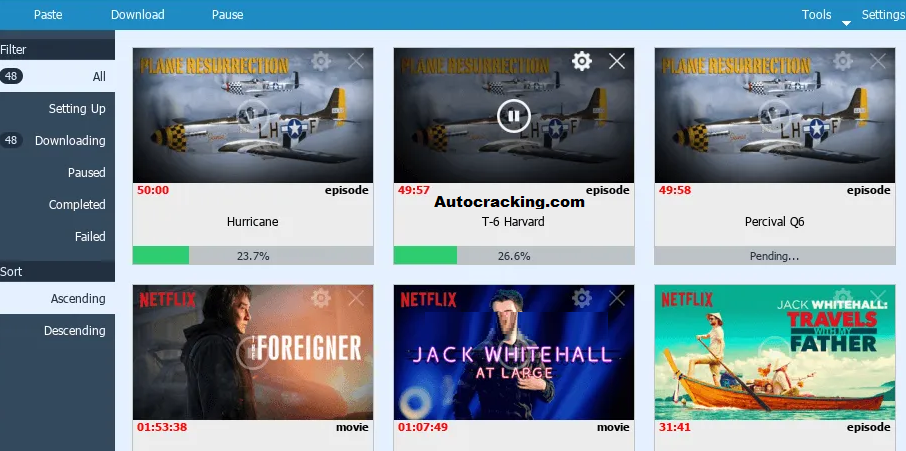The width and height of the screenshot is (906, 451).
Task: Pause the T-6 Harvard download
Action: (x=513, y=116)
